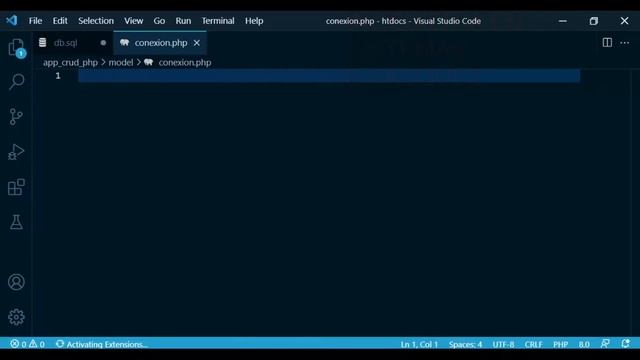Click the VS Code logo icon
Screen dimensions: 640x360
pyautogui.click(x=12, y=20)
